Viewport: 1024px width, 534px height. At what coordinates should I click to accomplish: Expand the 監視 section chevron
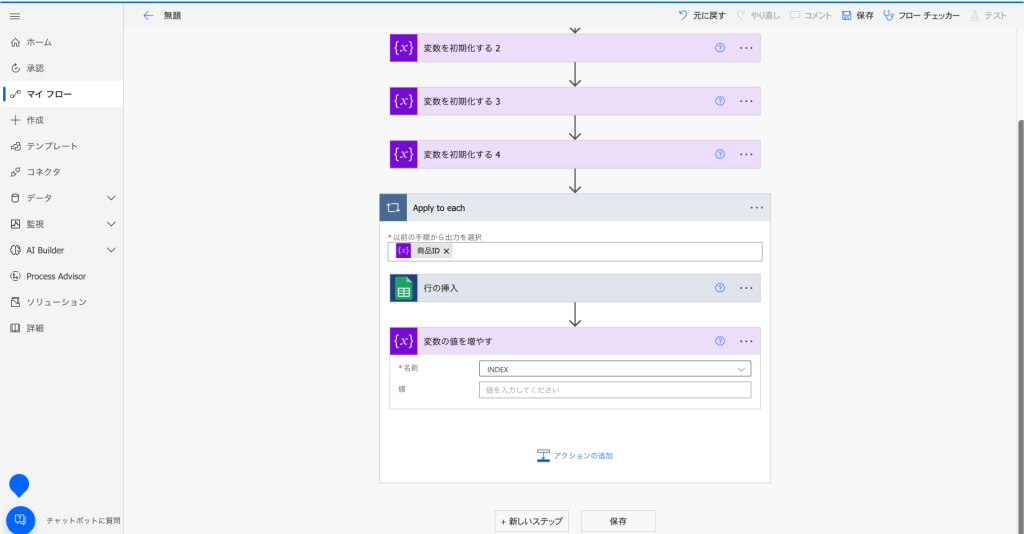(111, 224)
